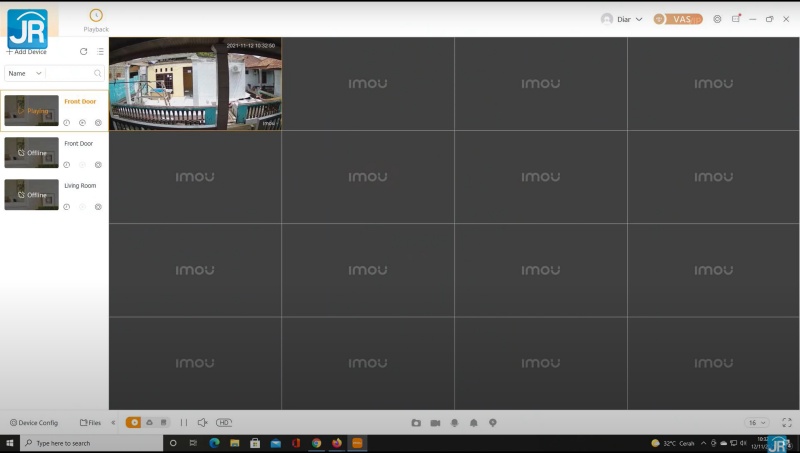Open the Files panel
The width and height of the screenshot is (800, 453).
[90, 423]
